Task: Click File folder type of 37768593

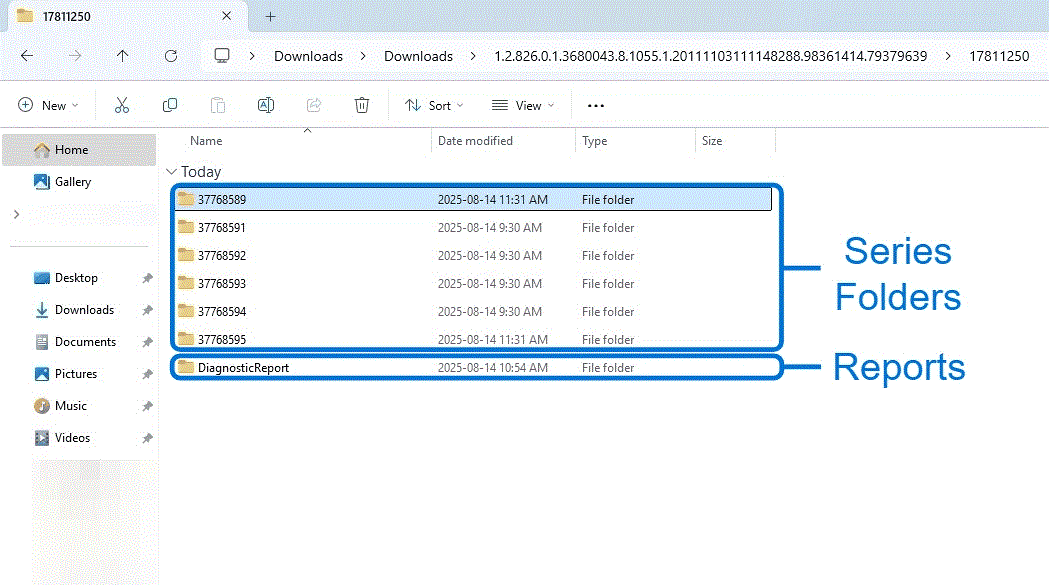Action: (607, 284)
